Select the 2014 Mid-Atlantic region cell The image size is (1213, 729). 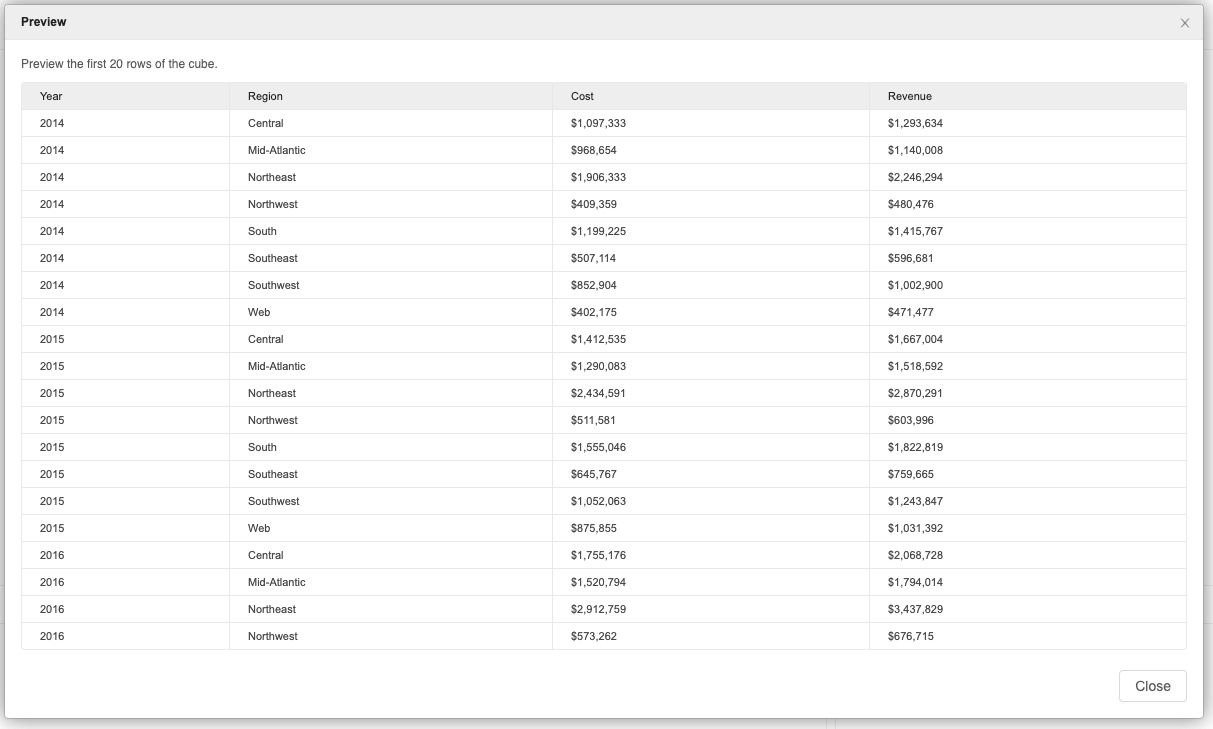coord(277,150)
